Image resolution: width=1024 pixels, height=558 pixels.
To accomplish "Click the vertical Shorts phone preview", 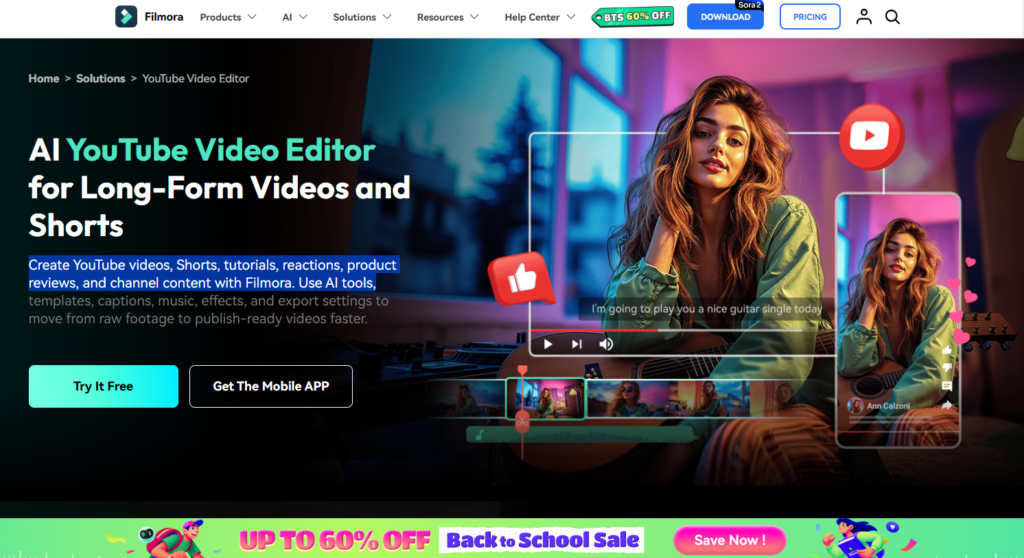I will click(898, 320).
